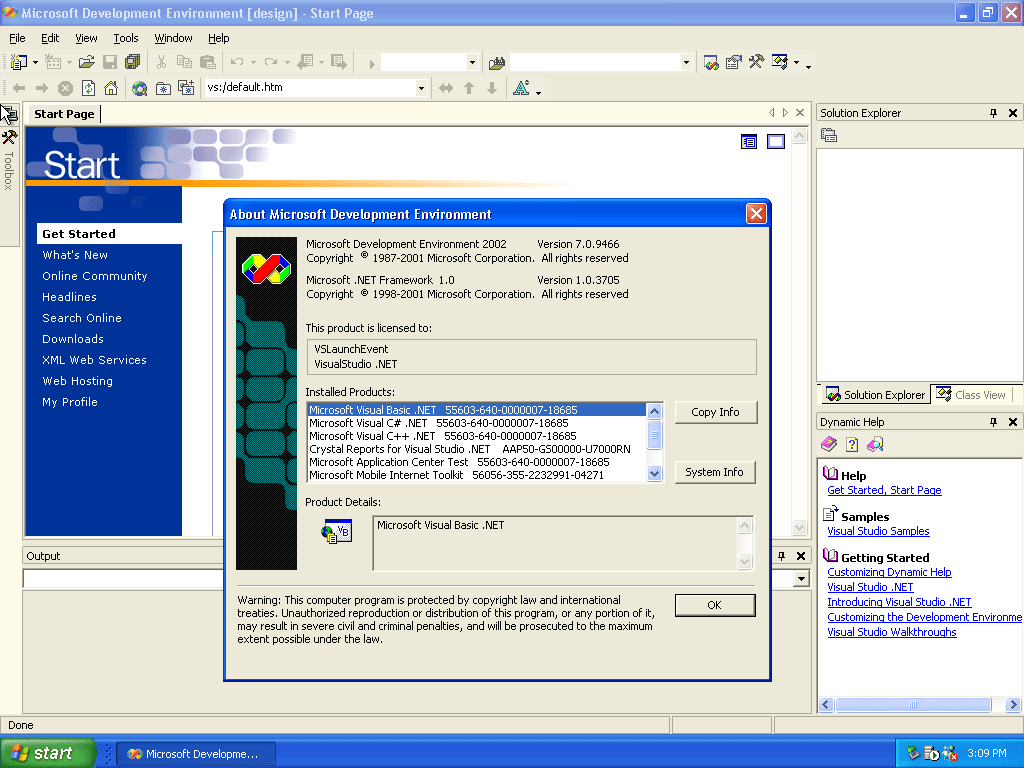Image resolution: width=1024 pixels, height=768 pixels.
Task: Click the web Home icon
Action: tap(111, 88)
